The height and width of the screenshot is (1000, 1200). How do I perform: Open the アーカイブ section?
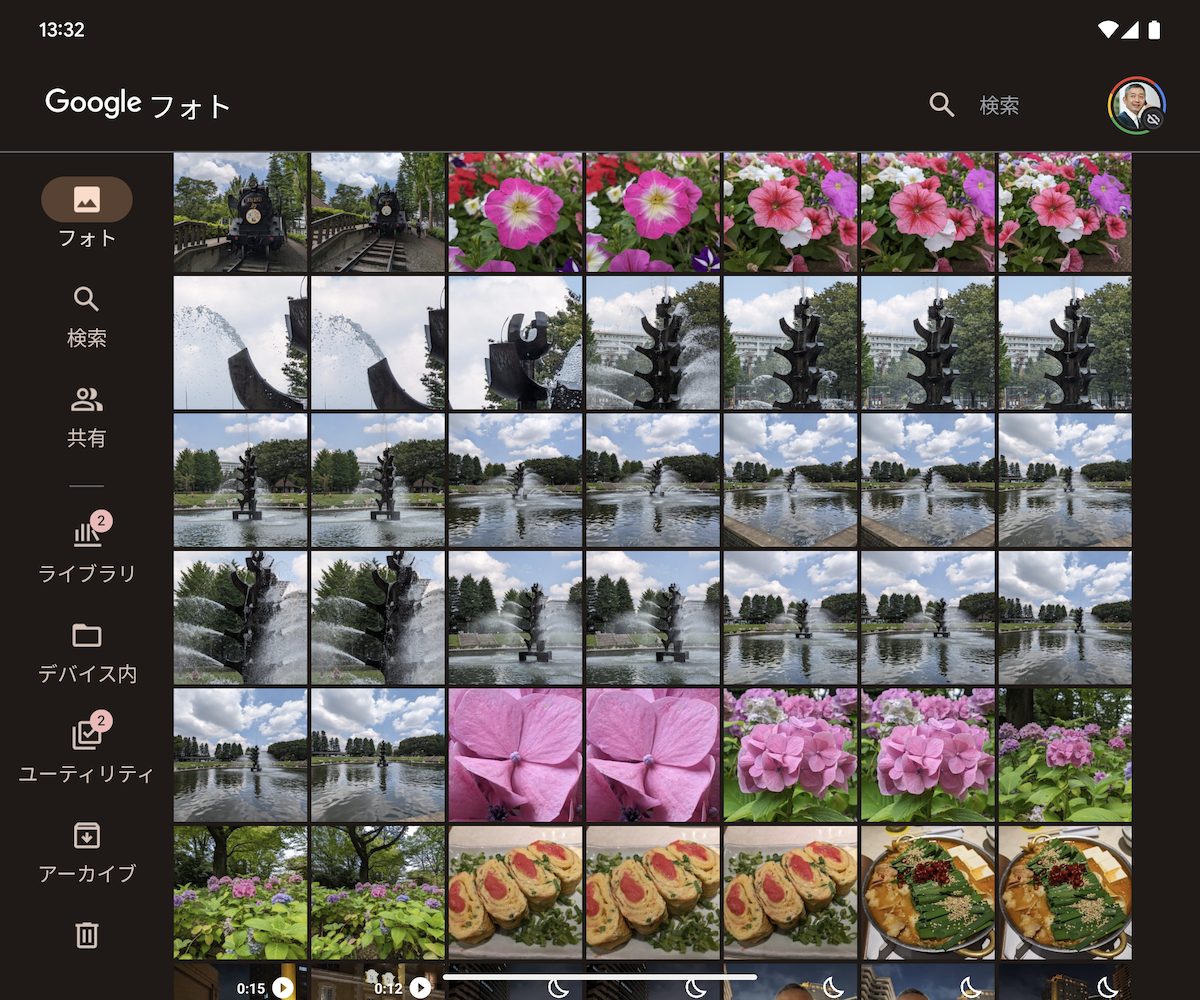87,853
